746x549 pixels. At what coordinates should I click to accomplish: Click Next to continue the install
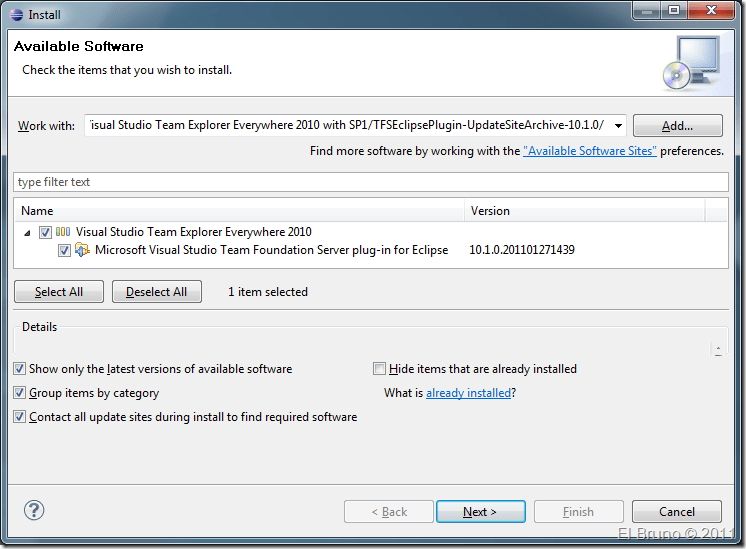[480, 512]
